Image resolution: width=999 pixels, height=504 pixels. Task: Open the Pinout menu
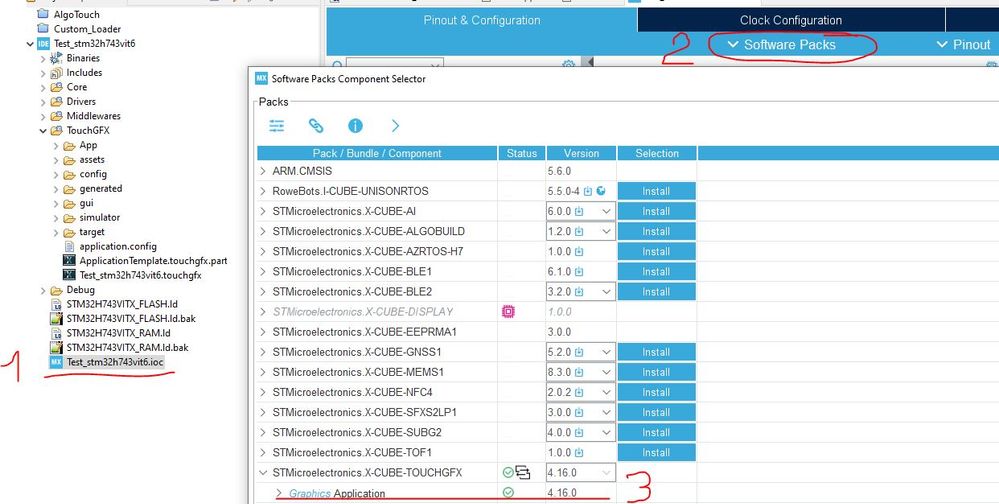pos(963,45)
